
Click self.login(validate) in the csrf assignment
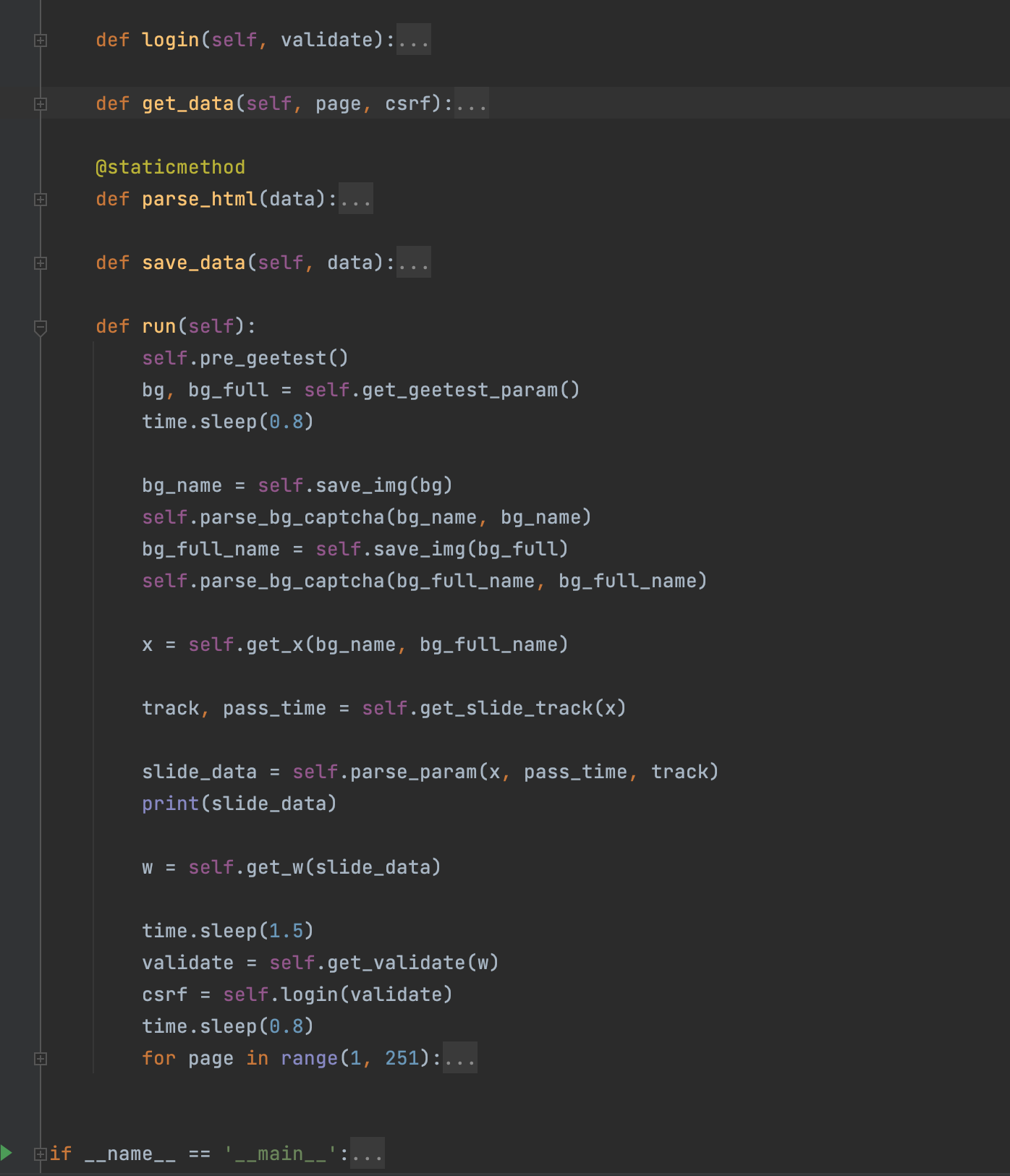click(x=338, y=994)
